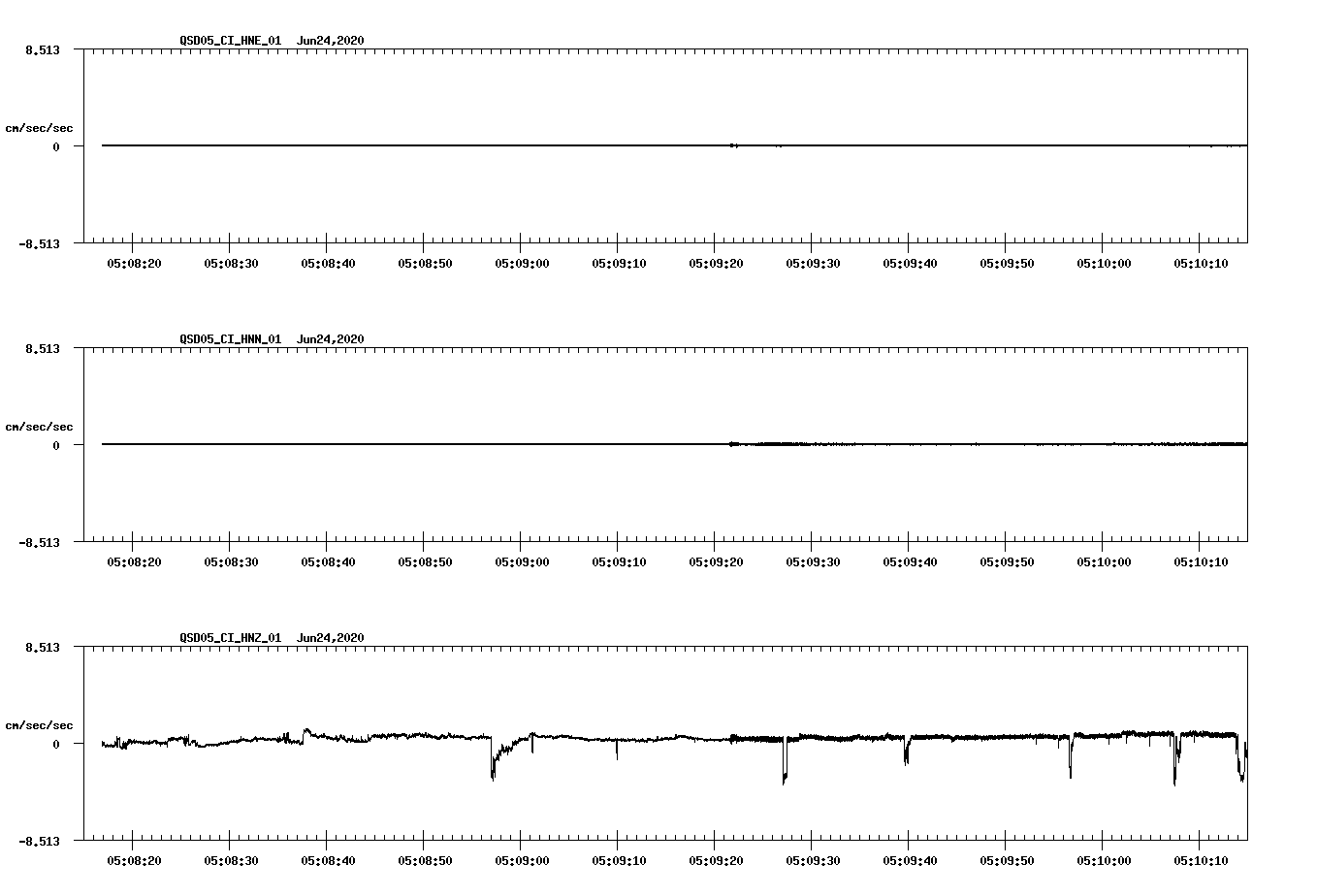This screenshot has width=1317, height=896.
Task: Click the 05:08:40 time label under HNZ plot
Action: 328,860
